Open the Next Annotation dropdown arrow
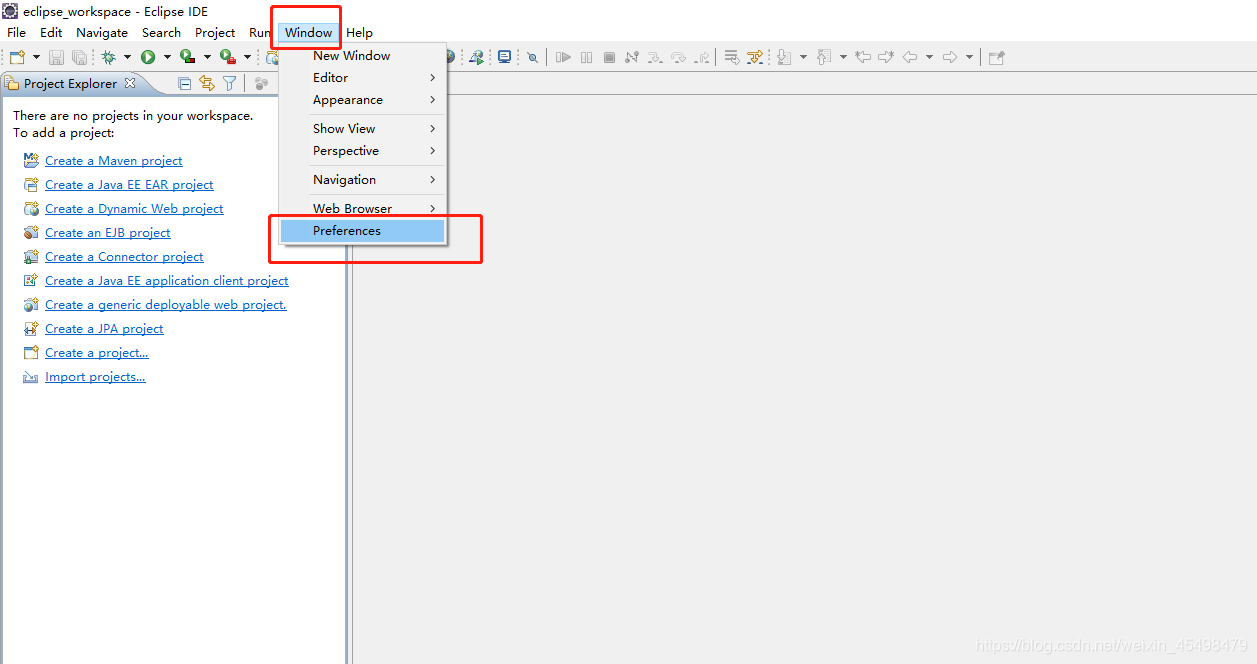 pyautogui.click(x=803, y=57)
